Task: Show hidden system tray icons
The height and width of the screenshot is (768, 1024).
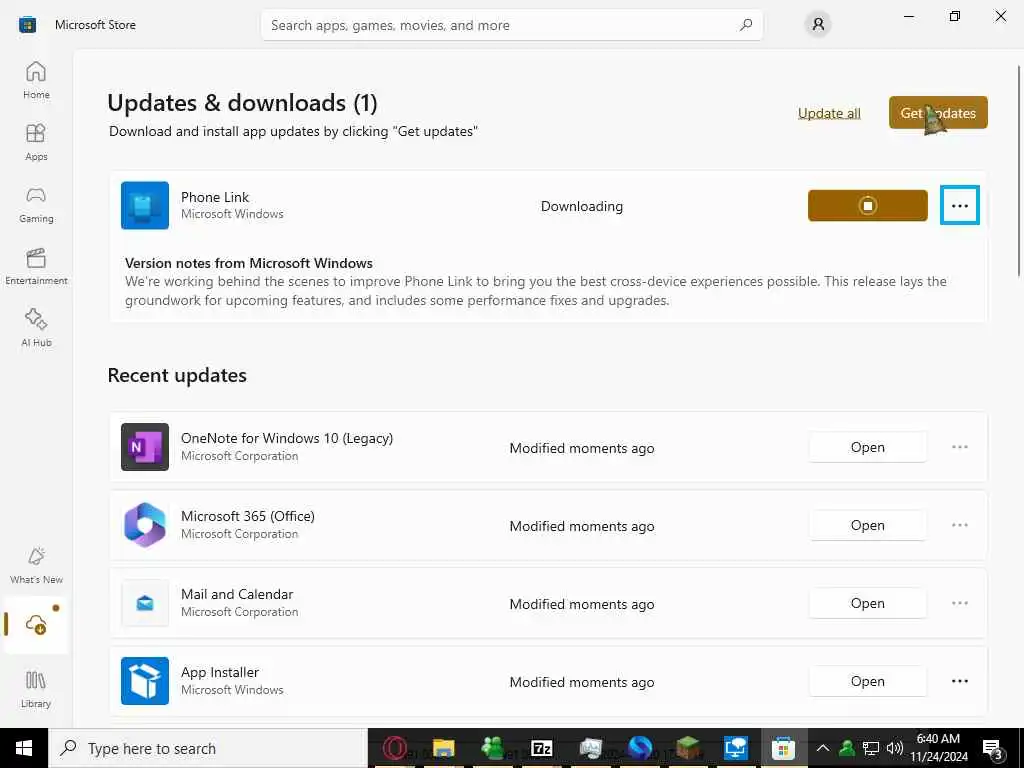Action: [x=823, y=748]
